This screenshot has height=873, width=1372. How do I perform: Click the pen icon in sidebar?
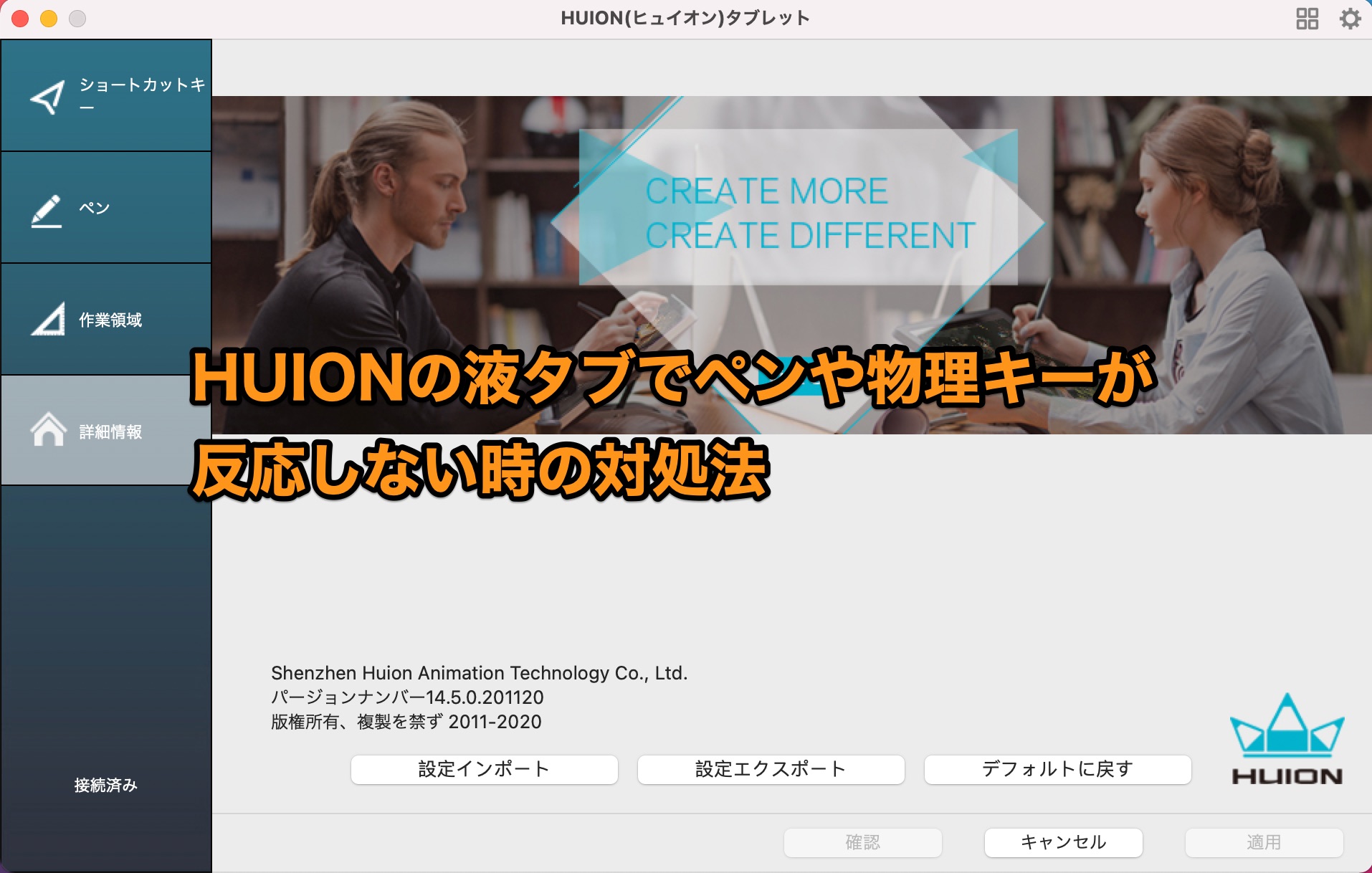click(47, 211)
